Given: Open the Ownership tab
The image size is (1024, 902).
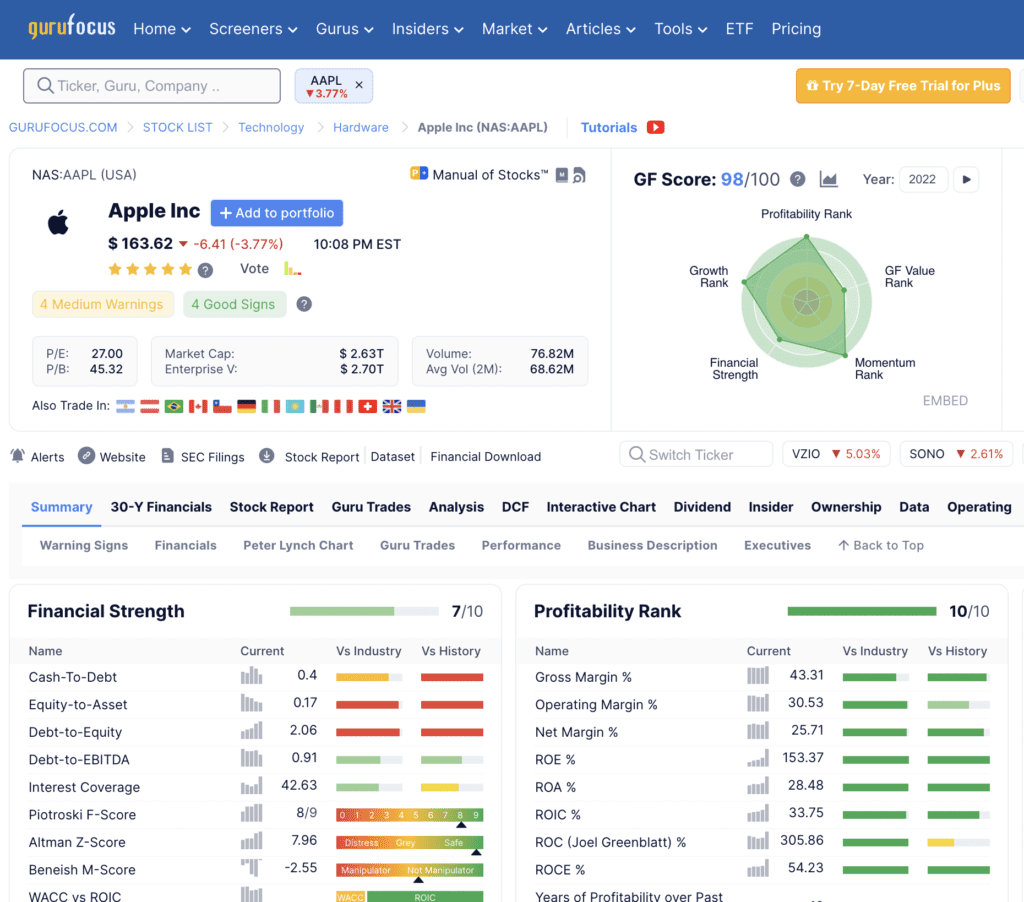Looking at the screenshot, I should [846, 507].
